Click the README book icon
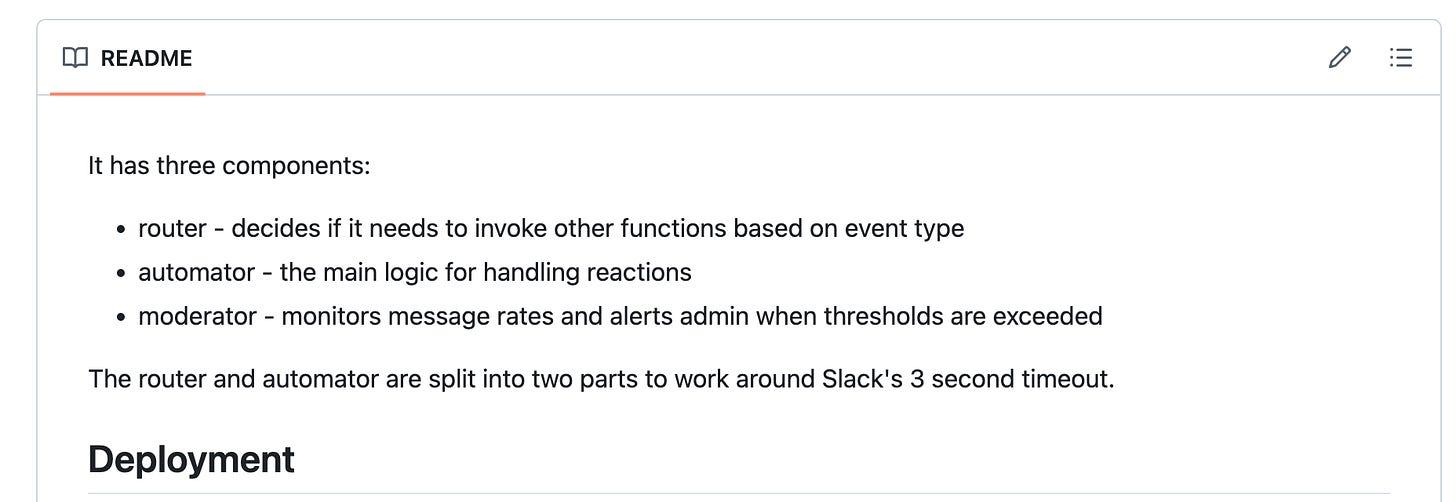This screenshot has width=1456, height=502. tap(75, 58)
